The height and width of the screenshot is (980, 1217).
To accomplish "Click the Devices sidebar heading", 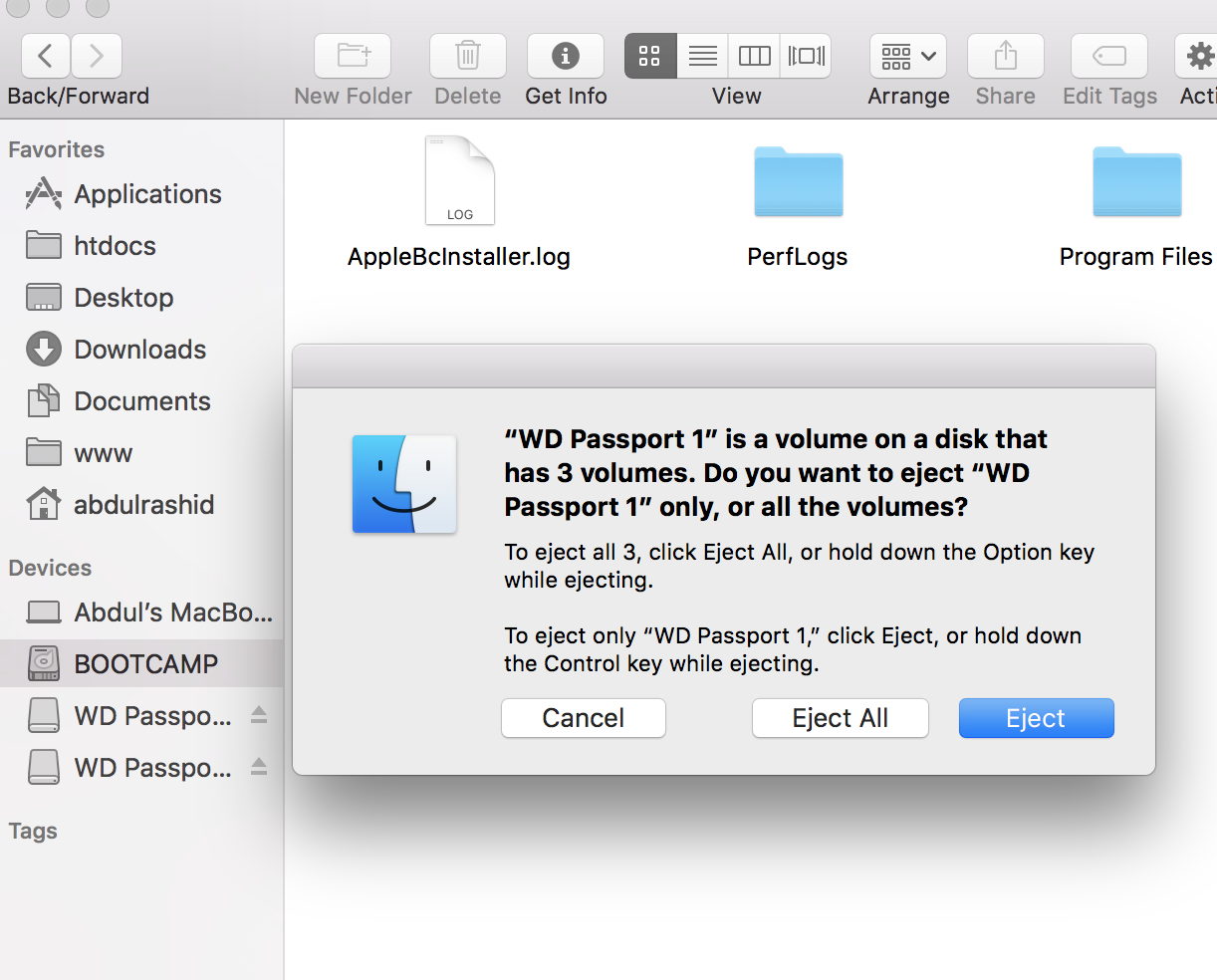I will click(50, 568).
